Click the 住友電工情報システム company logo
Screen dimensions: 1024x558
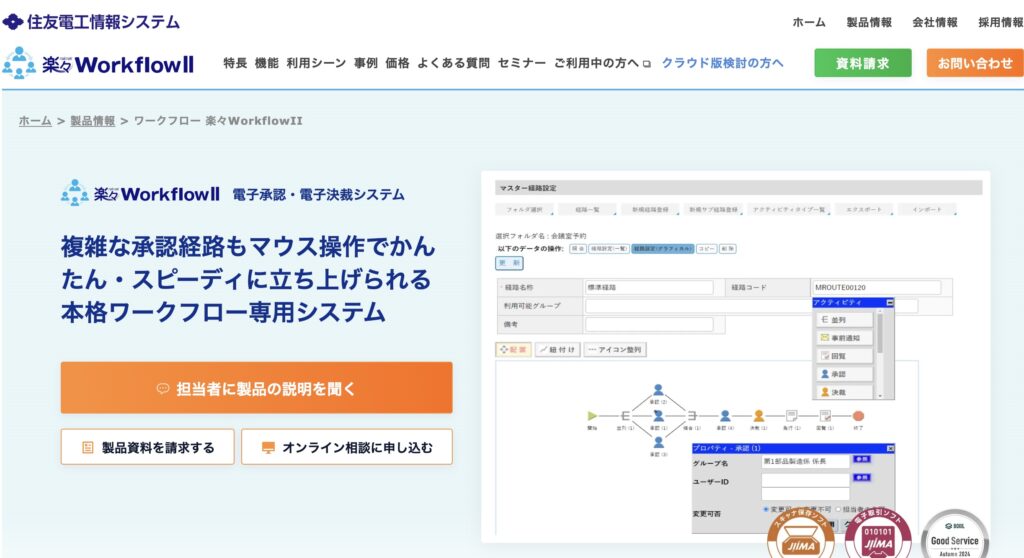(91, 22)
